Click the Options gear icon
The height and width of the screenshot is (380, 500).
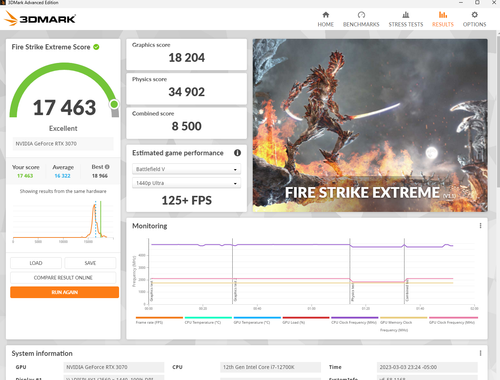pos(475,15)
